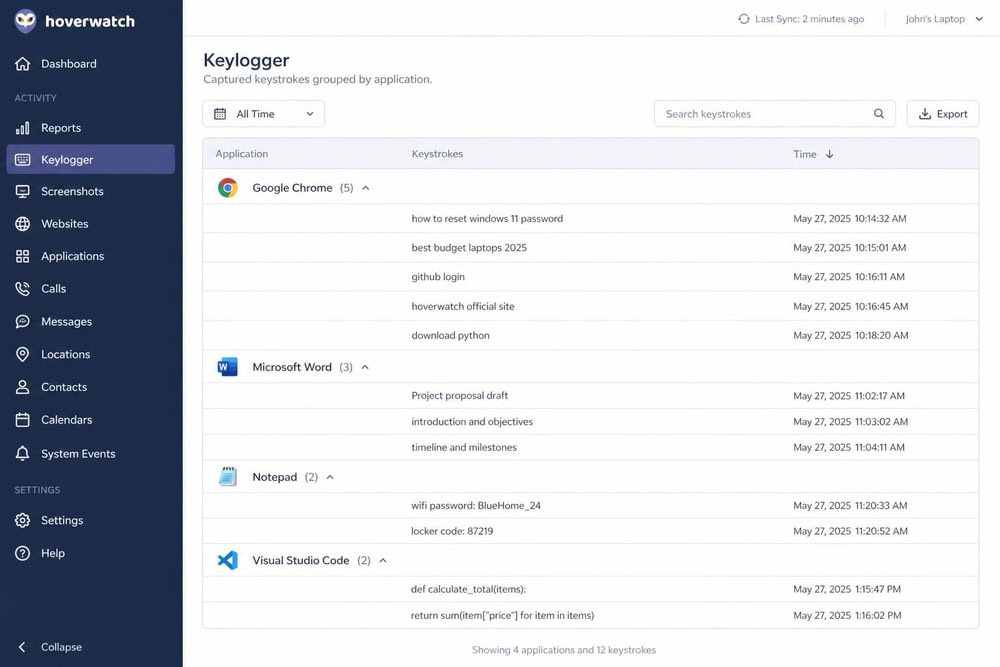Image resolution: width=1000 pixels, height=667 pixels.
Task: Collapse the Visual Studio Code group chevron
Action: (x=383, y=561)
